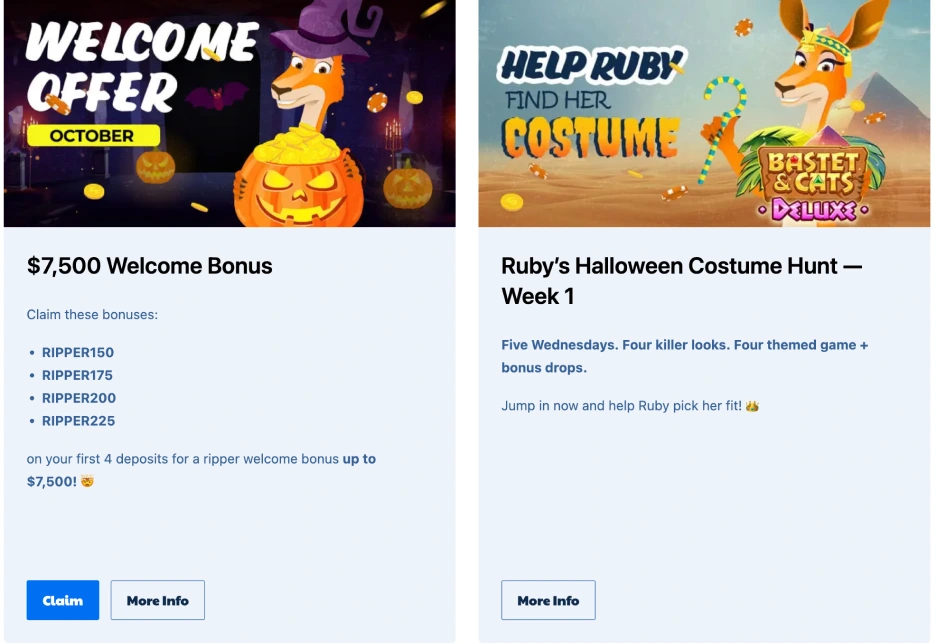Image resolution: width=937 pixels, height=644 pixels.
Task: Click the large pumpkin filled with gold coins
Action: pos(298,180)
